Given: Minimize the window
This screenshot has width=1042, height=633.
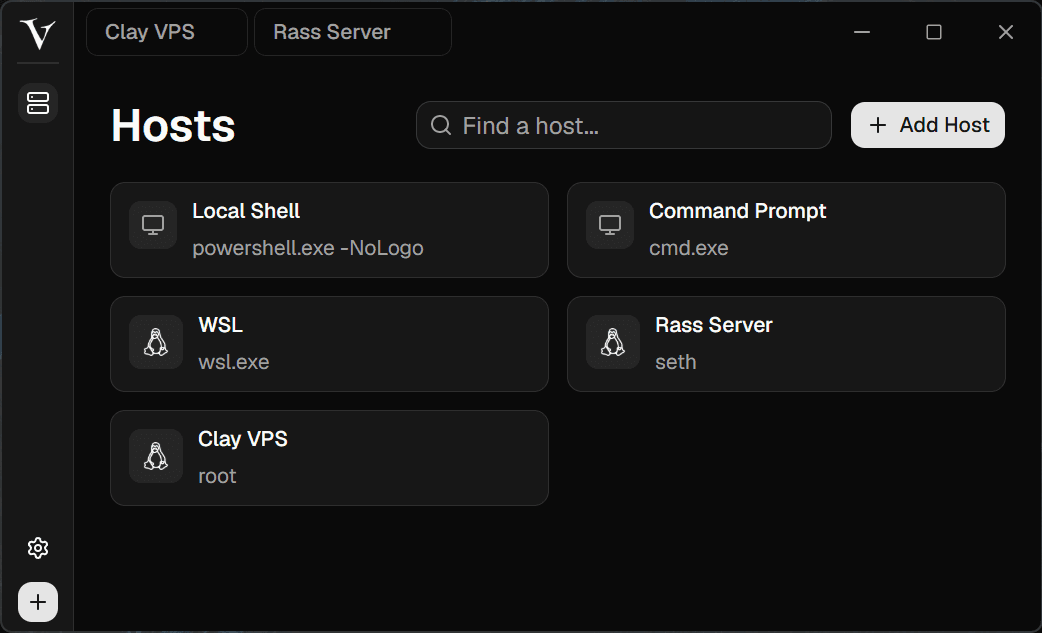Looking at the screenshot, I should pyautogui.click(x=862, y=32).
